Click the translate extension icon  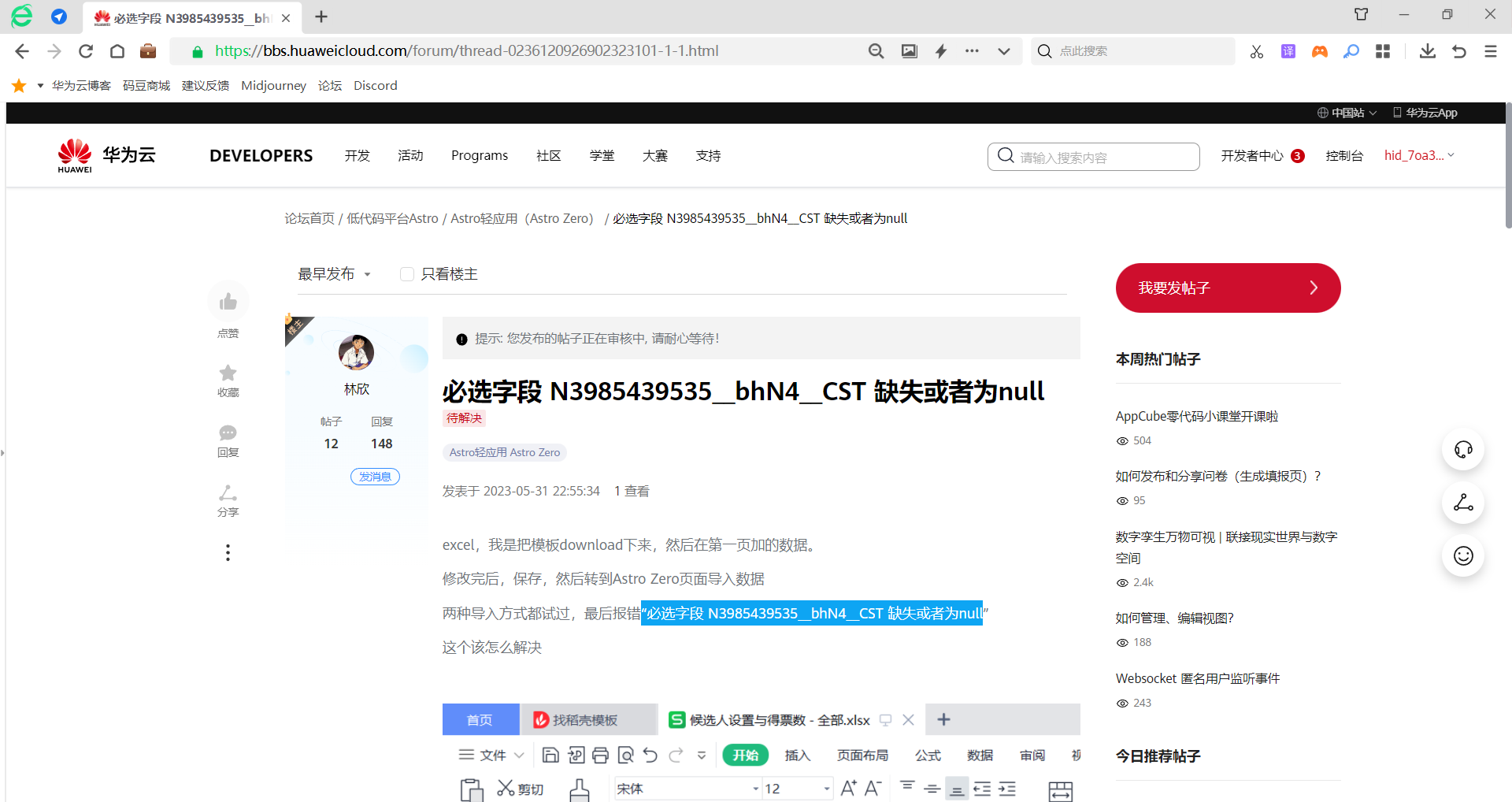click(x=1288, y=51)
